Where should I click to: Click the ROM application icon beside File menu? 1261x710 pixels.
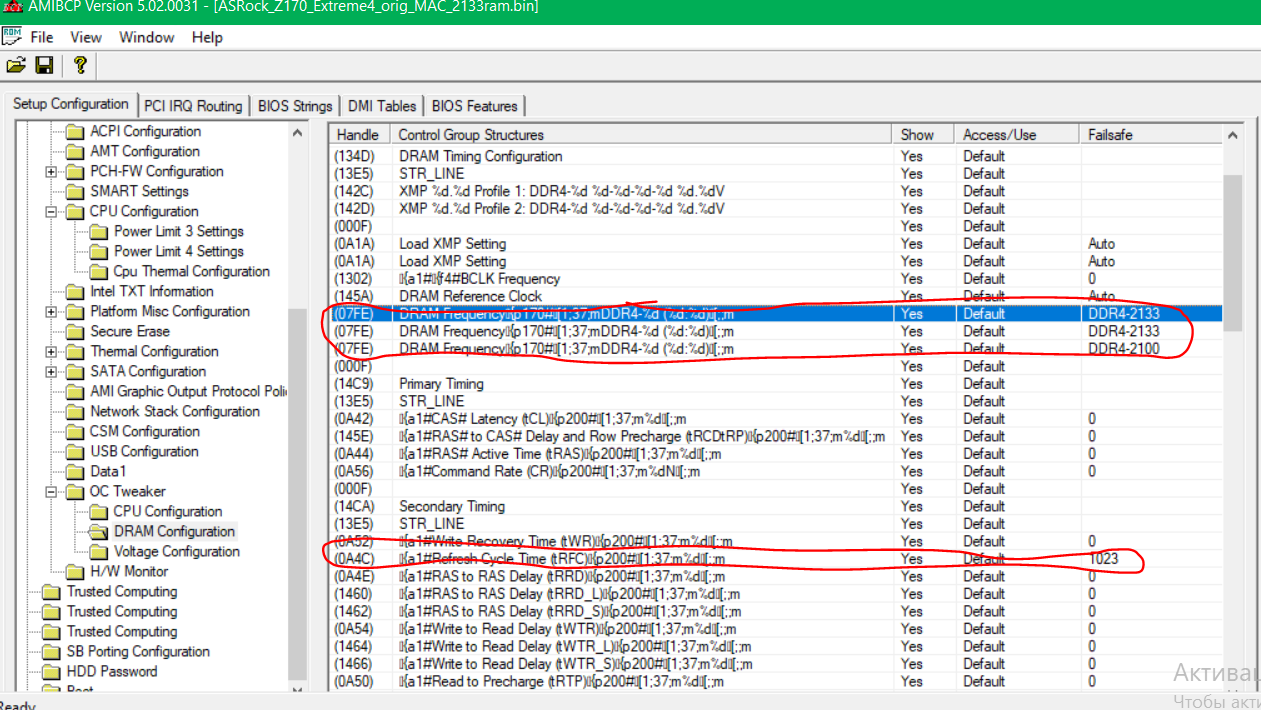point(12,37)
